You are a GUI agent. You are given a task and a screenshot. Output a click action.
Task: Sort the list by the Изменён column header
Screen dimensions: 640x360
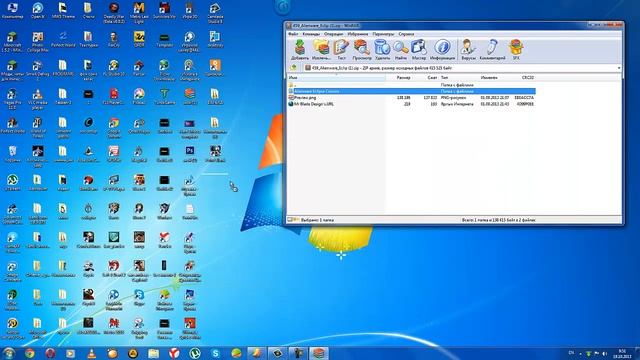tap(495, 78)
